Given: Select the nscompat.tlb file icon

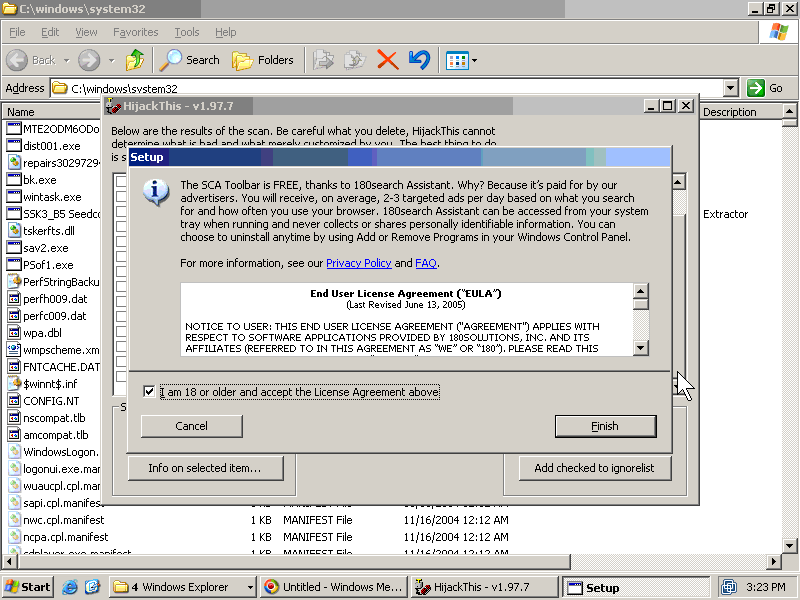Looking at the screenshot, I should [x=14, y=418].
